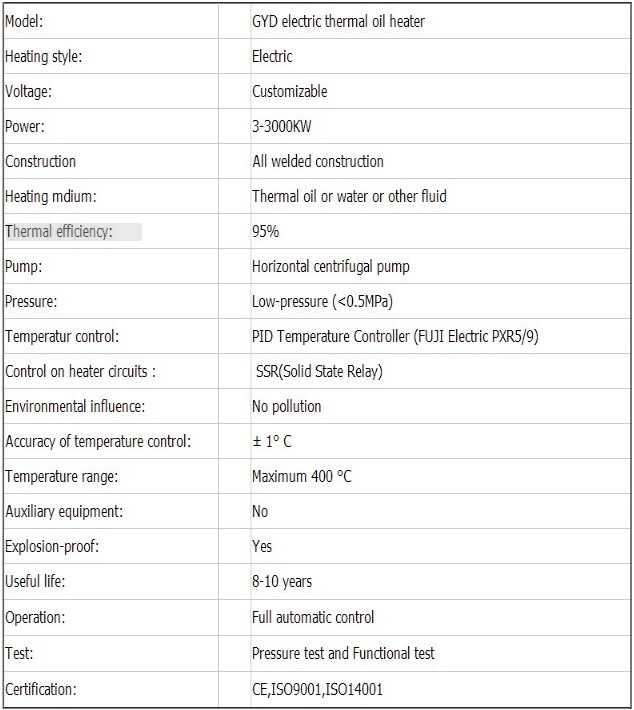Click the highlighted Thermal efficiency label
The height and width of the screenshot is (710, 634).
pyautogui.click(x=73, y=231)
